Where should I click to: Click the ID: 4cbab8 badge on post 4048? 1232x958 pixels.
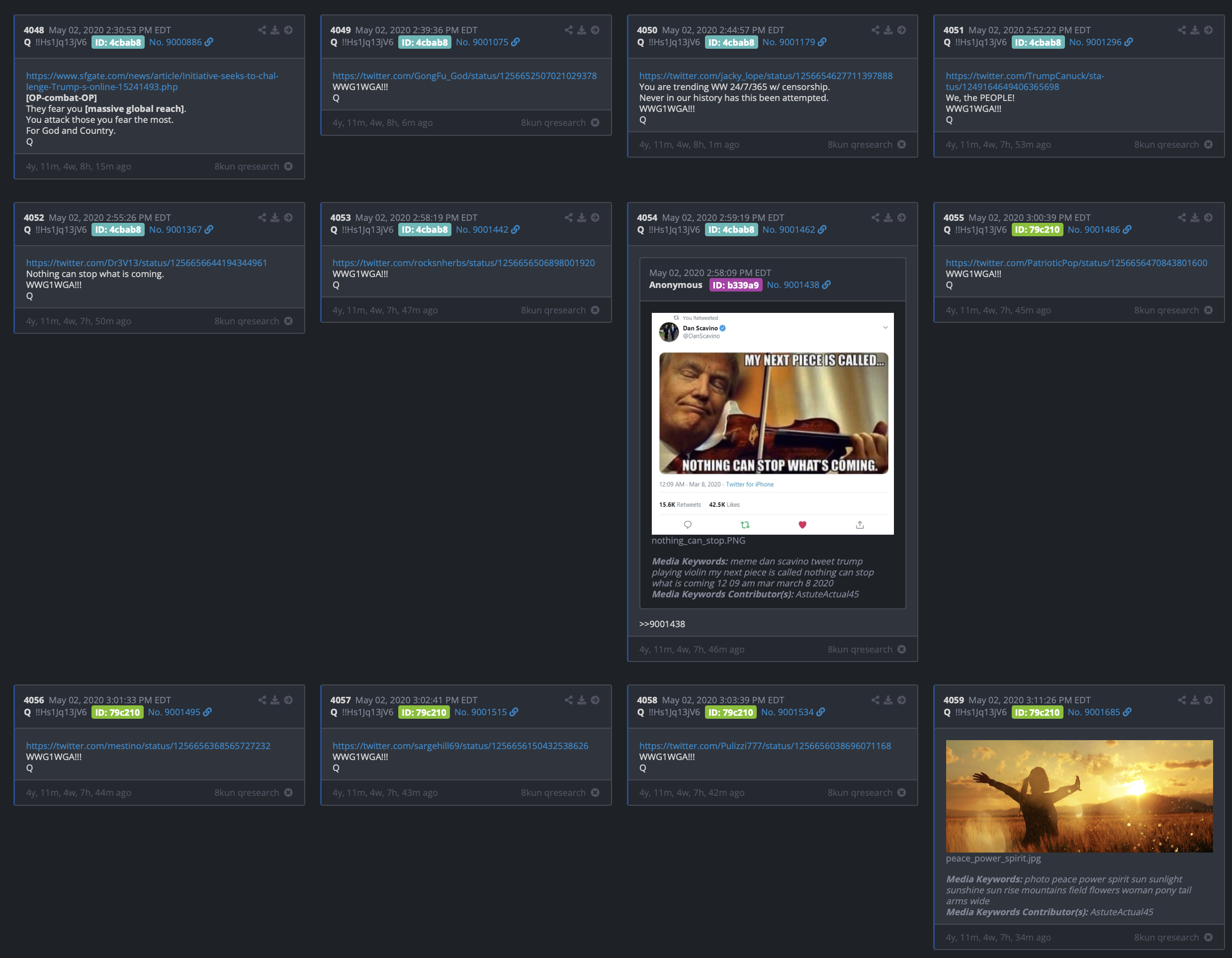(118, 42)
